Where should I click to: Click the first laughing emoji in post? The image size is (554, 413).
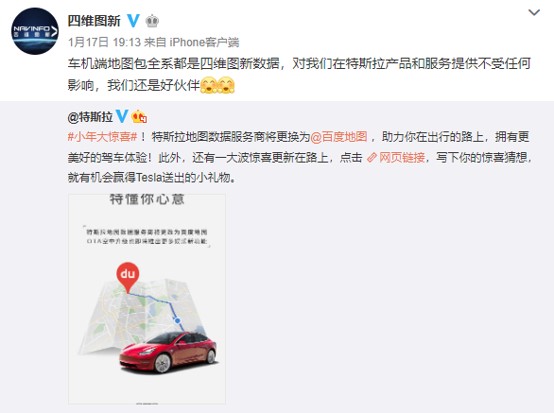coord(209,85)
